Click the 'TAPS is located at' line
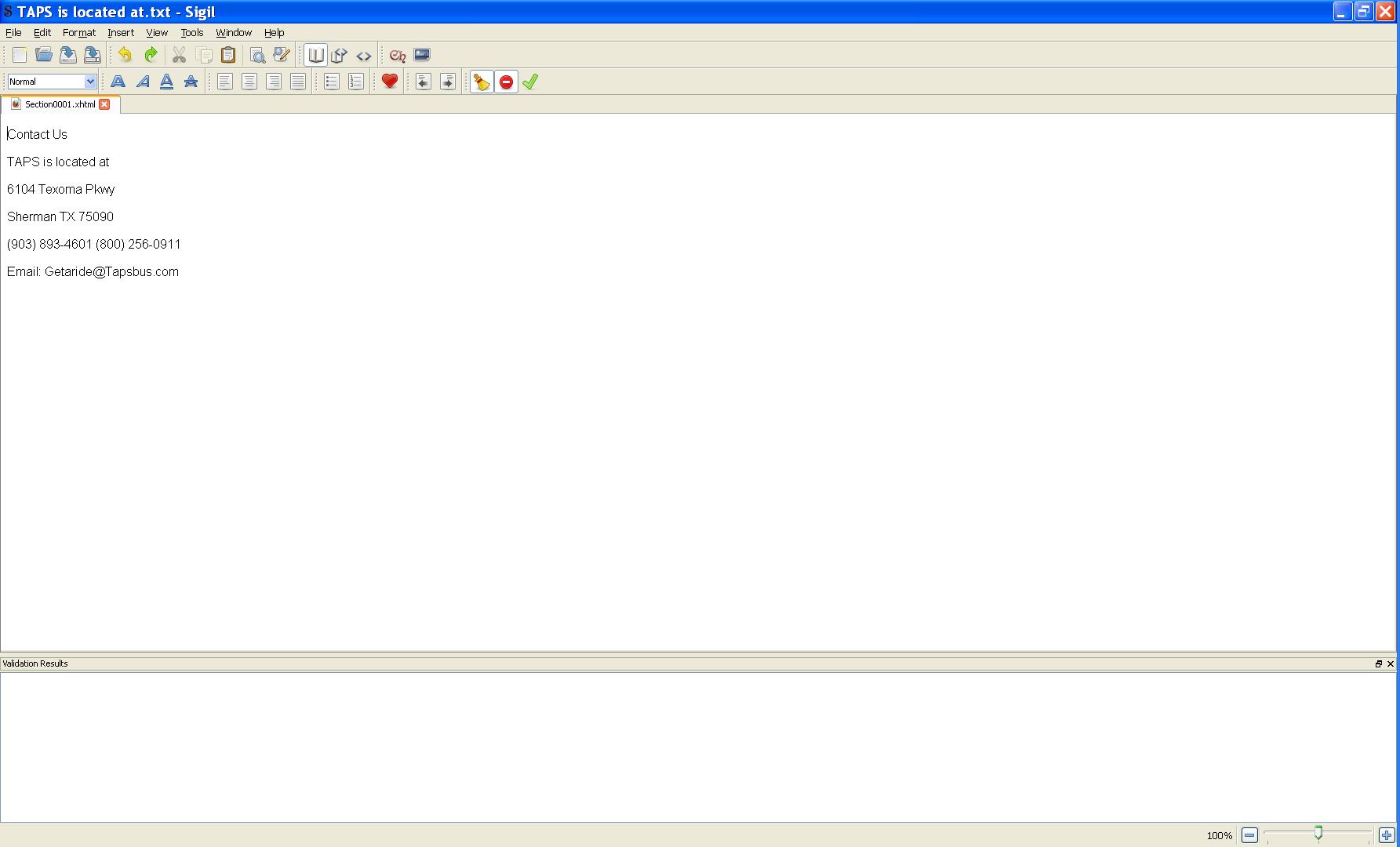This screenshot has height=847, width=1400. pyautogui.click(x=58, y=162)
